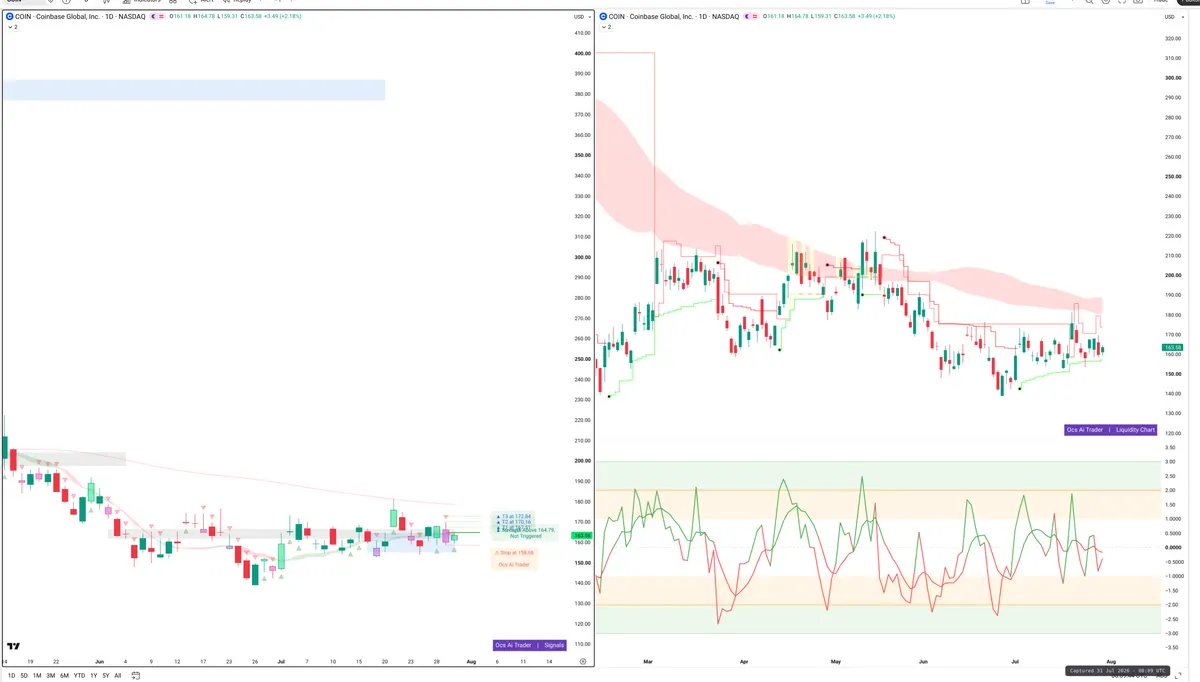Click the 0.0000 level on oscillator axis
The width and height of the screenshot is (1200, 682).
tap(1172, 547)
